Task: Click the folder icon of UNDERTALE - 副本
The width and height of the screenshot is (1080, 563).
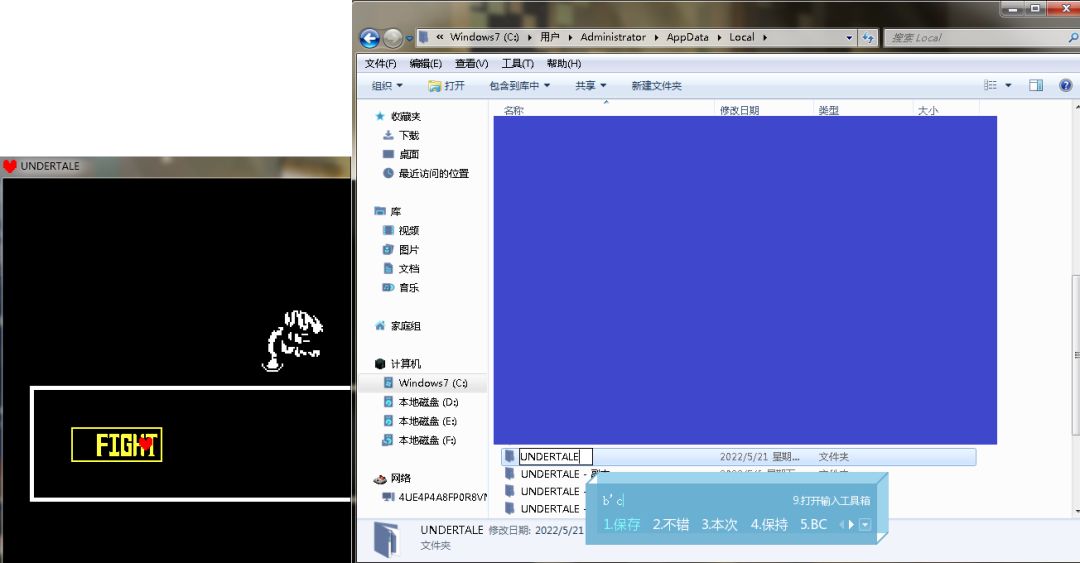Action: pyautogui.click(x=510, y=474)
